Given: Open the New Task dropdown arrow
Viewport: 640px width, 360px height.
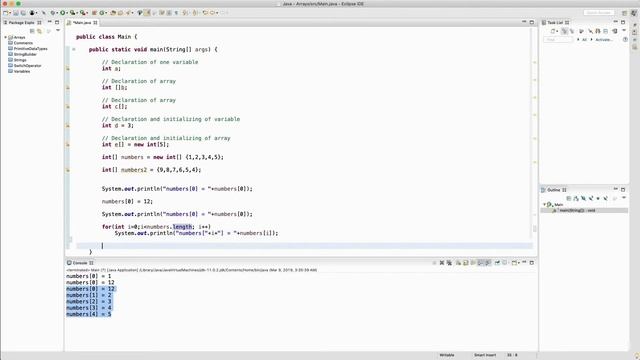Looking at the screenshot, I should pyautogui.click(x=557, y=31).
